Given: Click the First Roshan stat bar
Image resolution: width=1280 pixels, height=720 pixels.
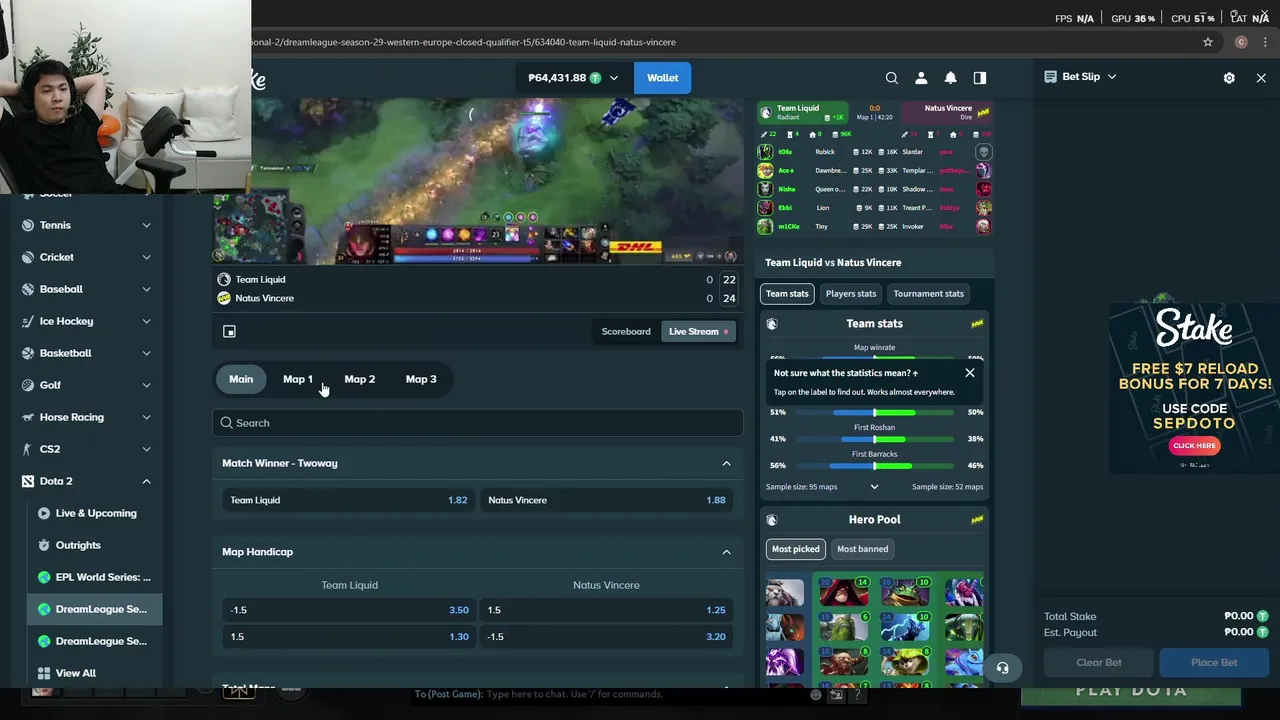Looking at the screenshot, I should [x=875, y=439].
